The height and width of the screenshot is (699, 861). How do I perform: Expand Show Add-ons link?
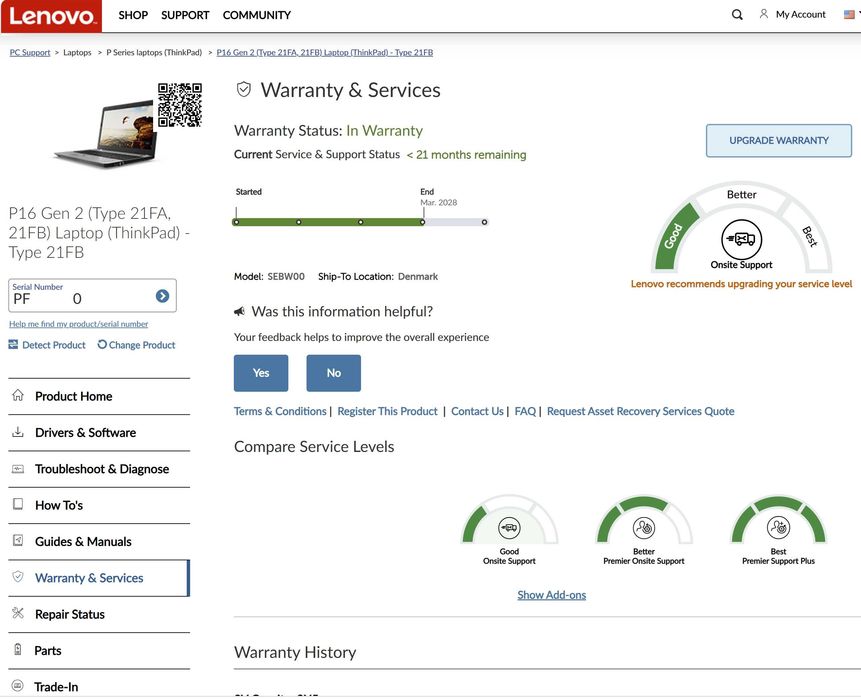click(x=551, y=595)
